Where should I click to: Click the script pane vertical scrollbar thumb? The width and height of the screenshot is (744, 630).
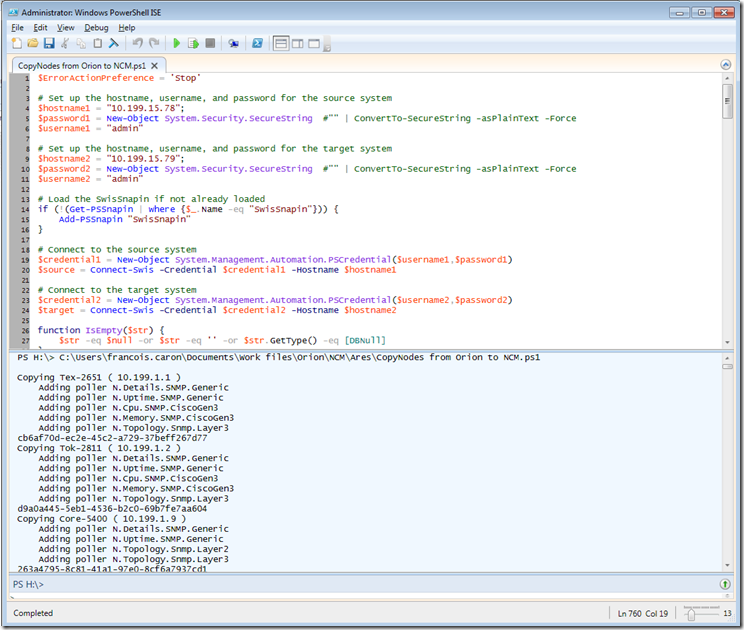(727, 101)
